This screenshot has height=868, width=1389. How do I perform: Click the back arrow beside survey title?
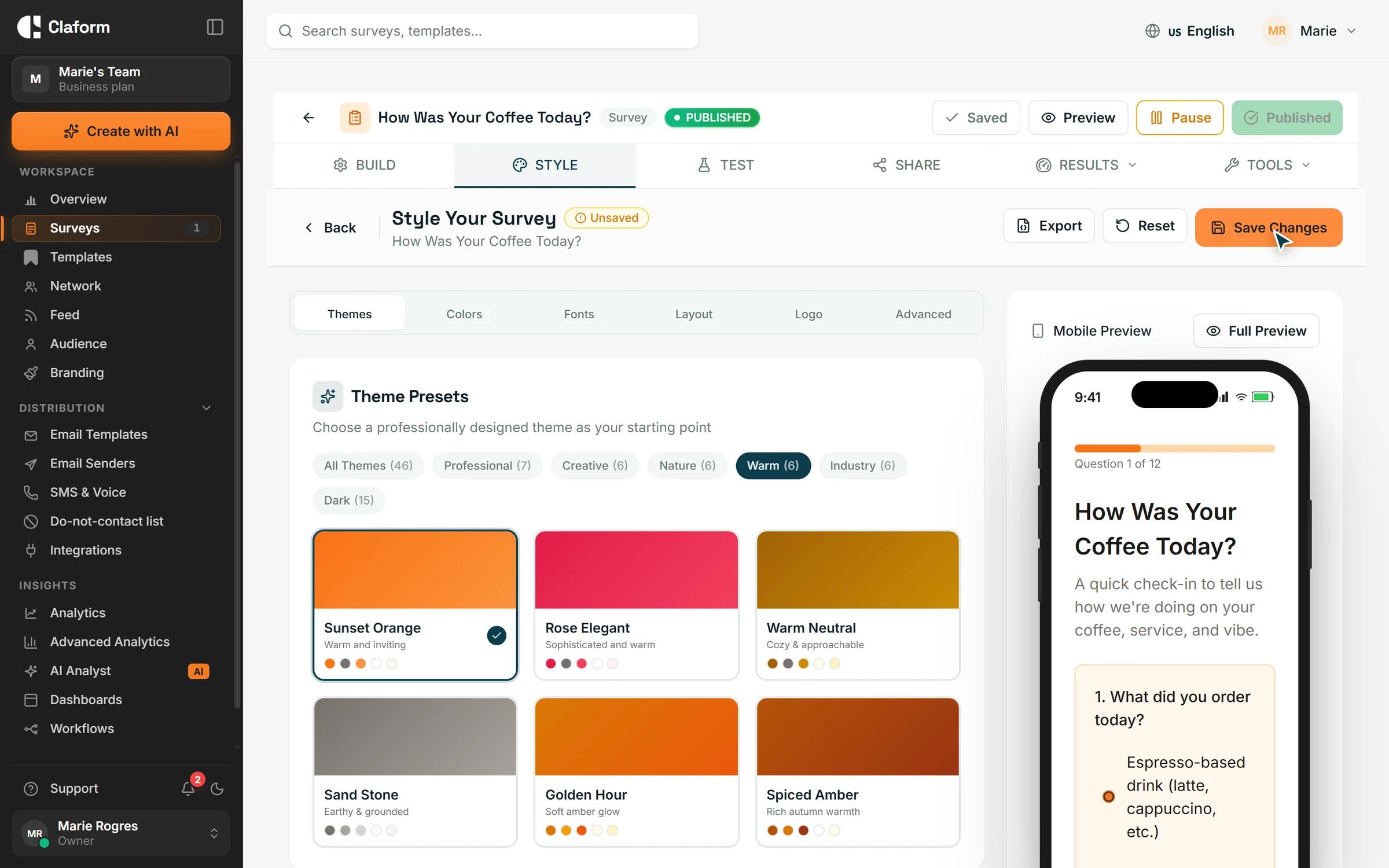(x=308, y=117)
